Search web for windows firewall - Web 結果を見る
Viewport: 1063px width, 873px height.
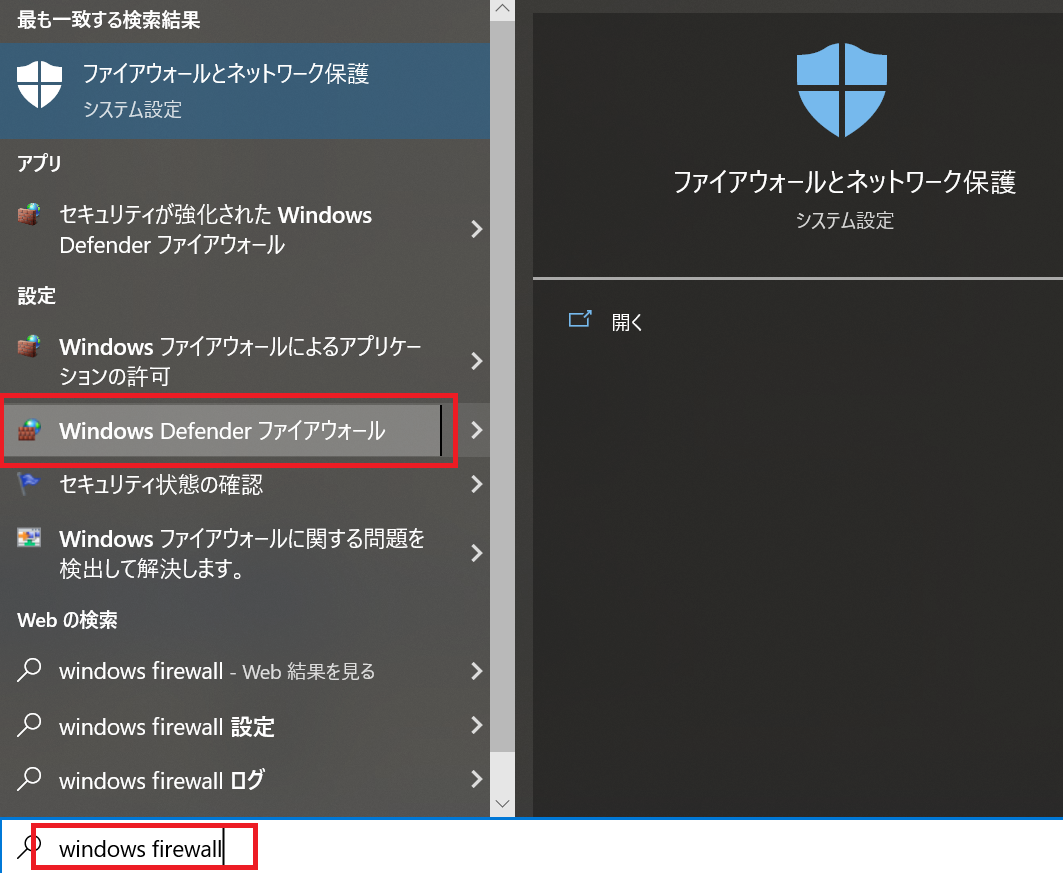(x=230, y=671)
